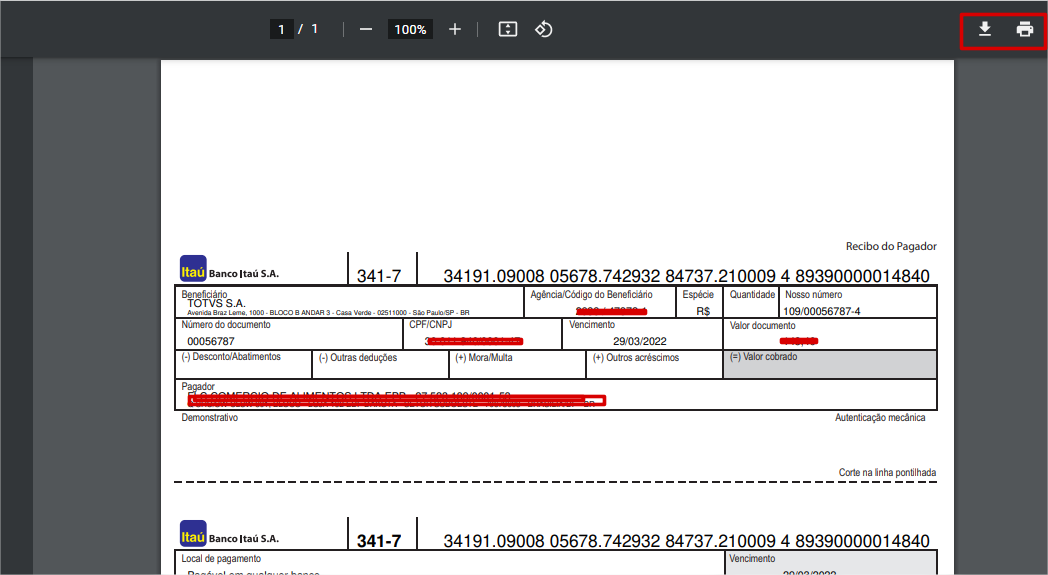Rotate the document counterclockwise
This screenshot has height=575, width=1048.
pyautogui.click(x=543, y=29)
